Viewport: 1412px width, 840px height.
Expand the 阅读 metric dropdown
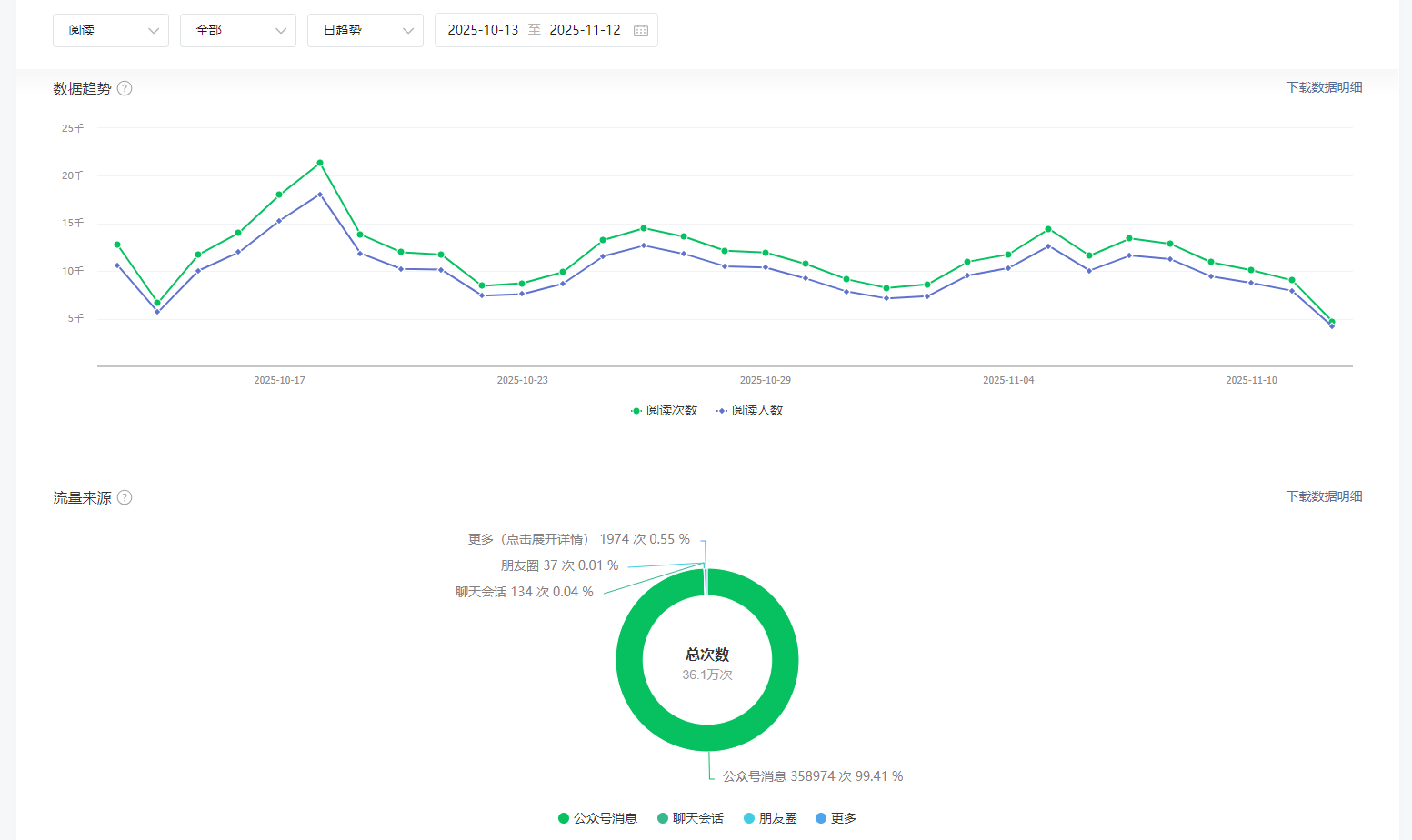pyautogui.click(x=111, y=30)
